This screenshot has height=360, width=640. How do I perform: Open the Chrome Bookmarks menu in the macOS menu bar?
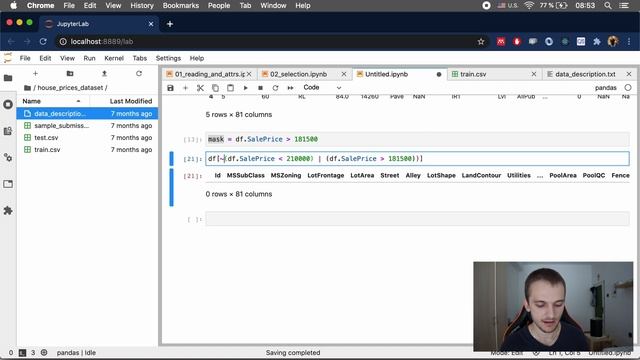click(x=180, y=6)
